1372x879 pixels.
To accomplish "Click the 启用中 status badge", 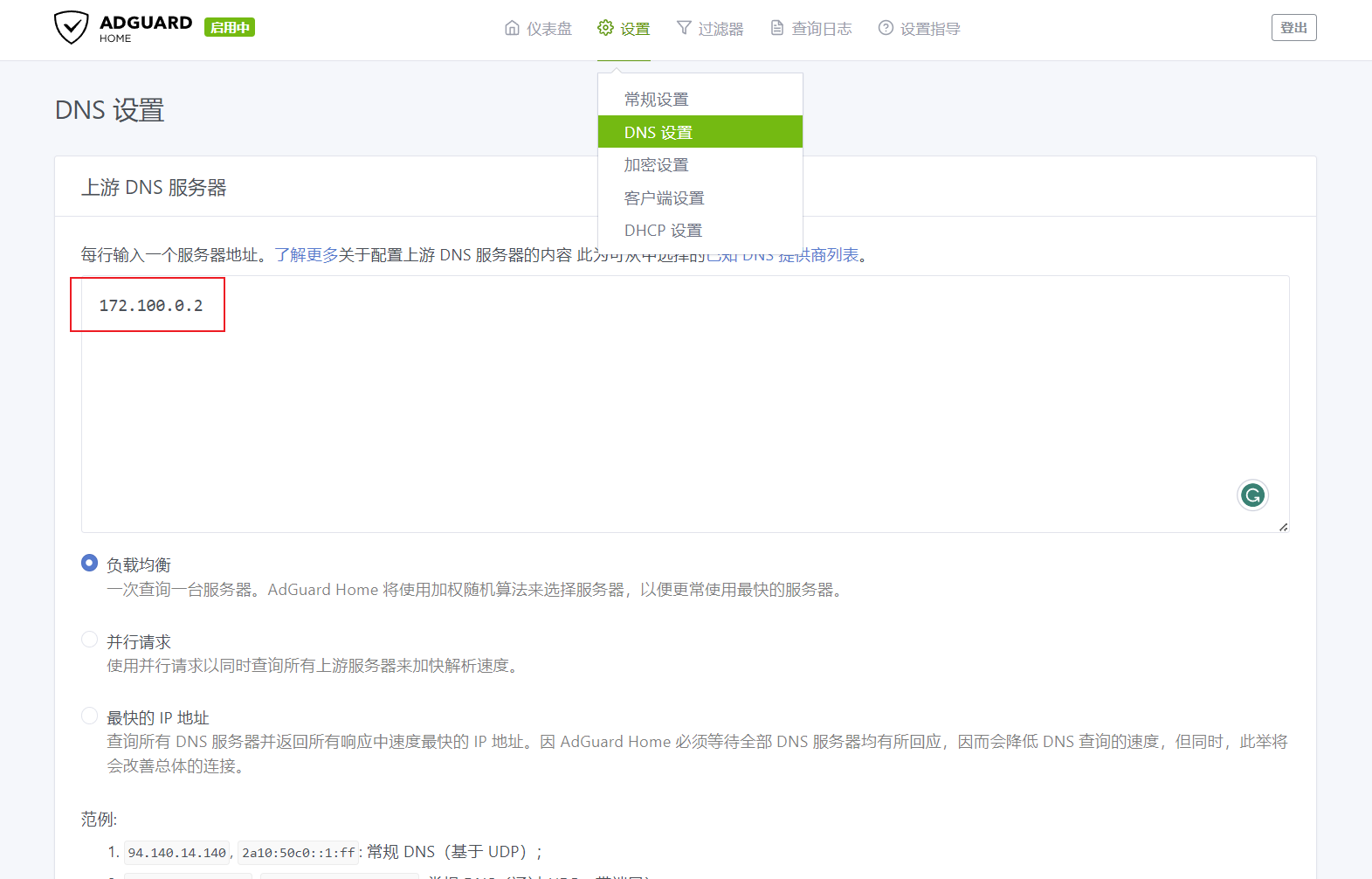I will [230, 27].
